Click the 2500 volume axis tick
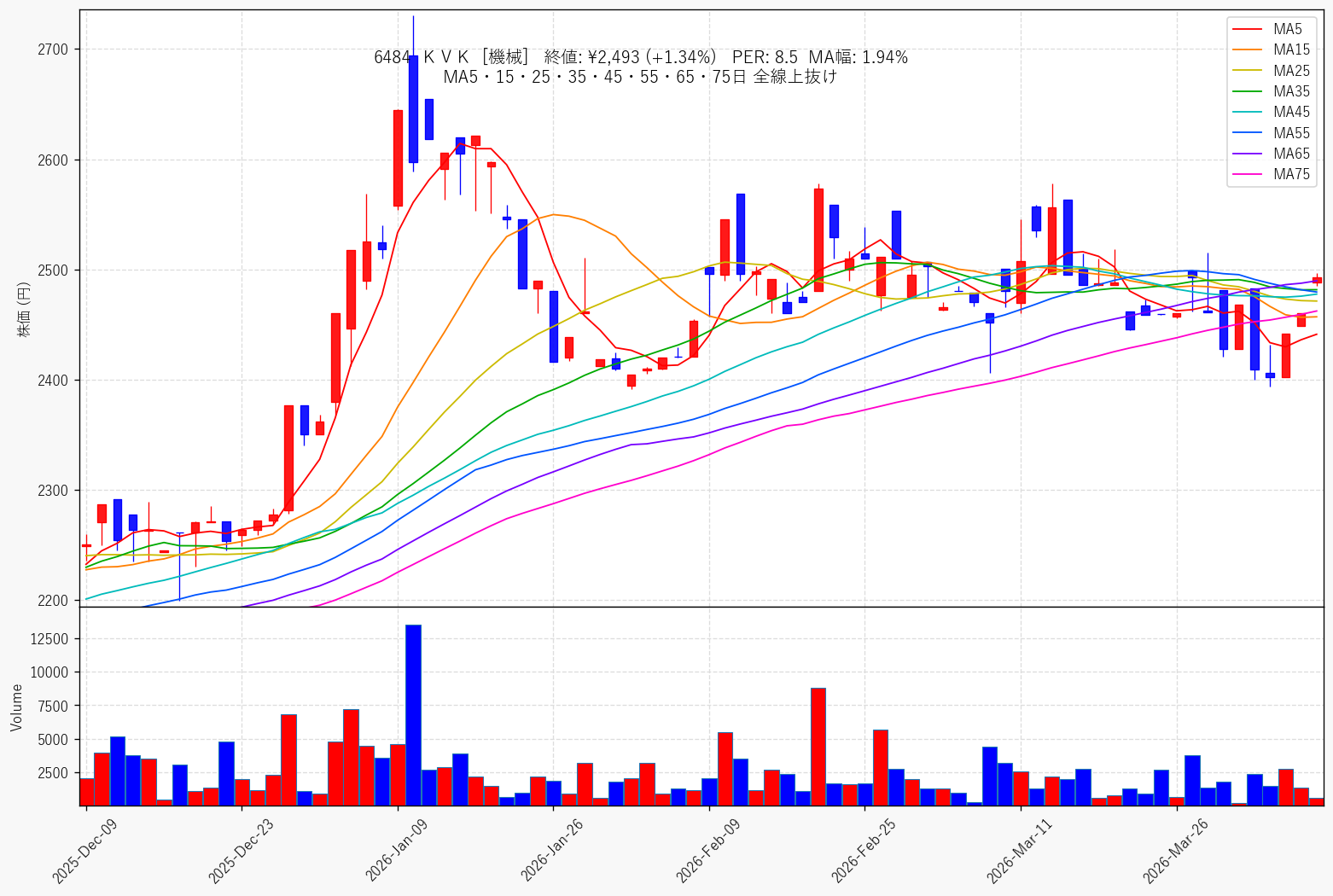 pyautogui.click(x=53, y=773)
